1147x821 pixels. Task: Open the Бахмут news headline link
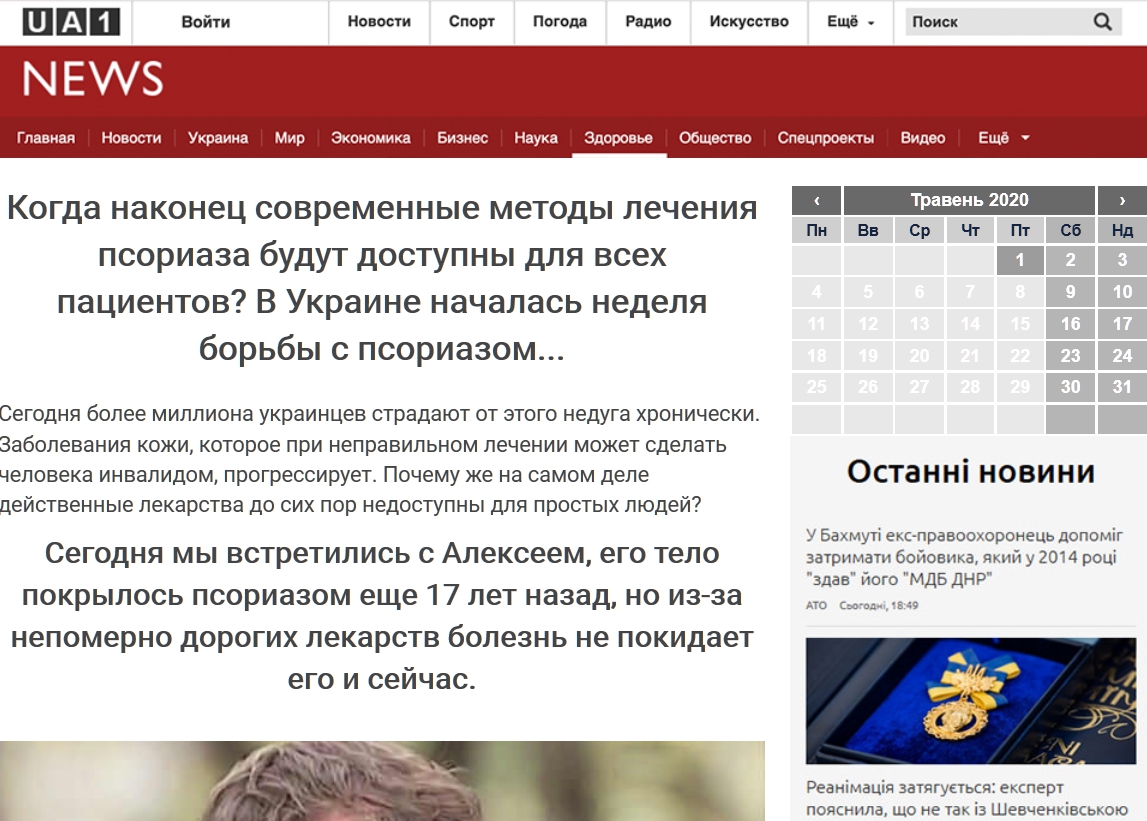(x=963, y=557)
